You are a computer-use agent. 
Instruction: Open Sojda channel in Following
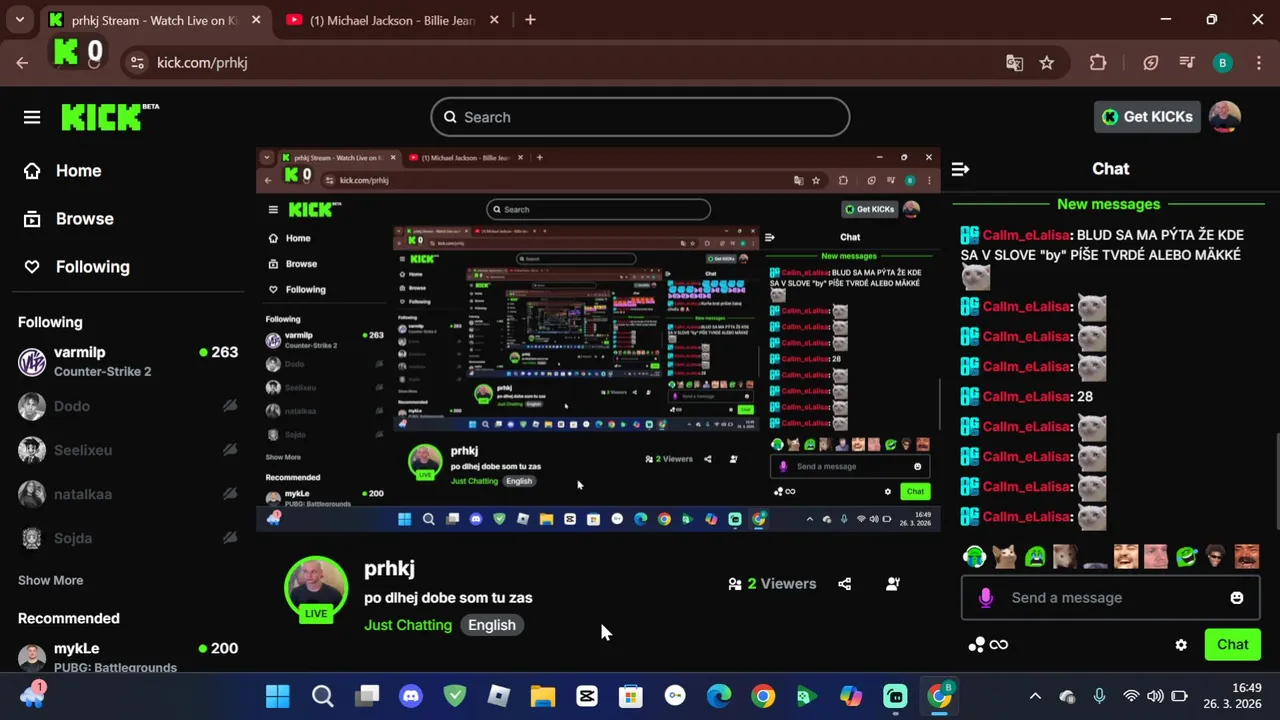tap(128, 538)
